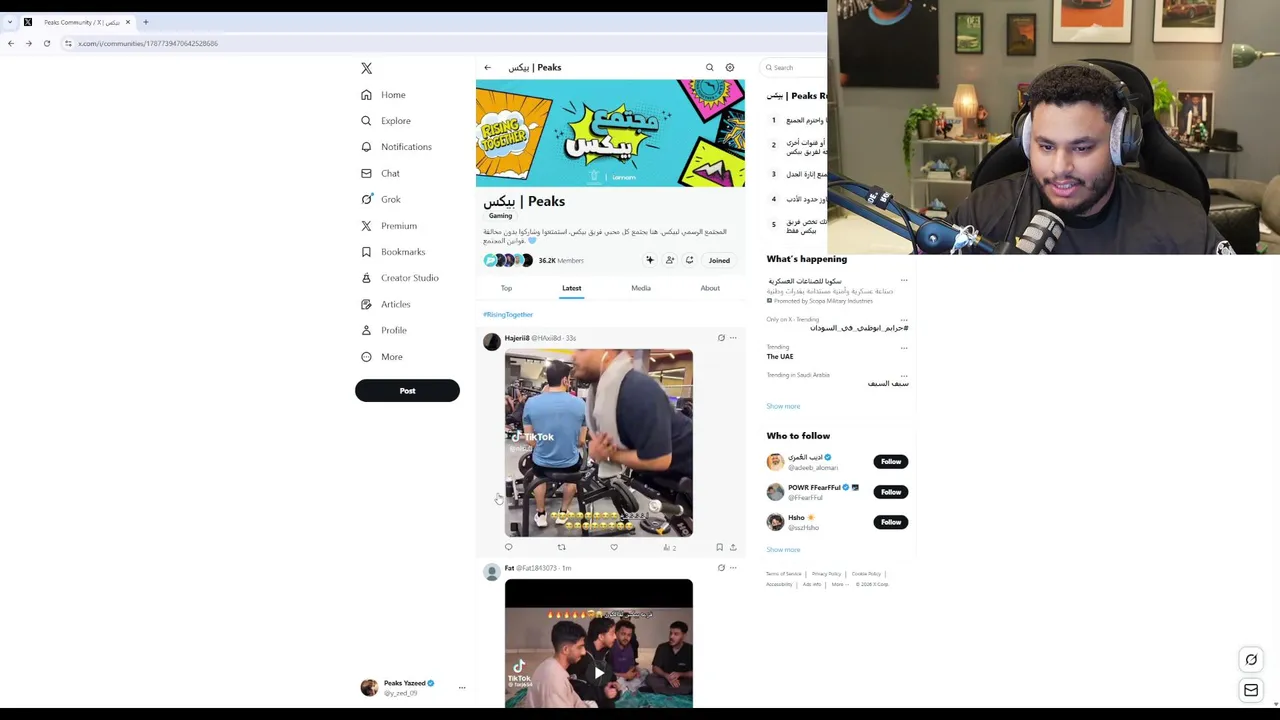1280x720 pixels.
Task: Follow the first Who to follow account
Action: click(x=891, y=462)
